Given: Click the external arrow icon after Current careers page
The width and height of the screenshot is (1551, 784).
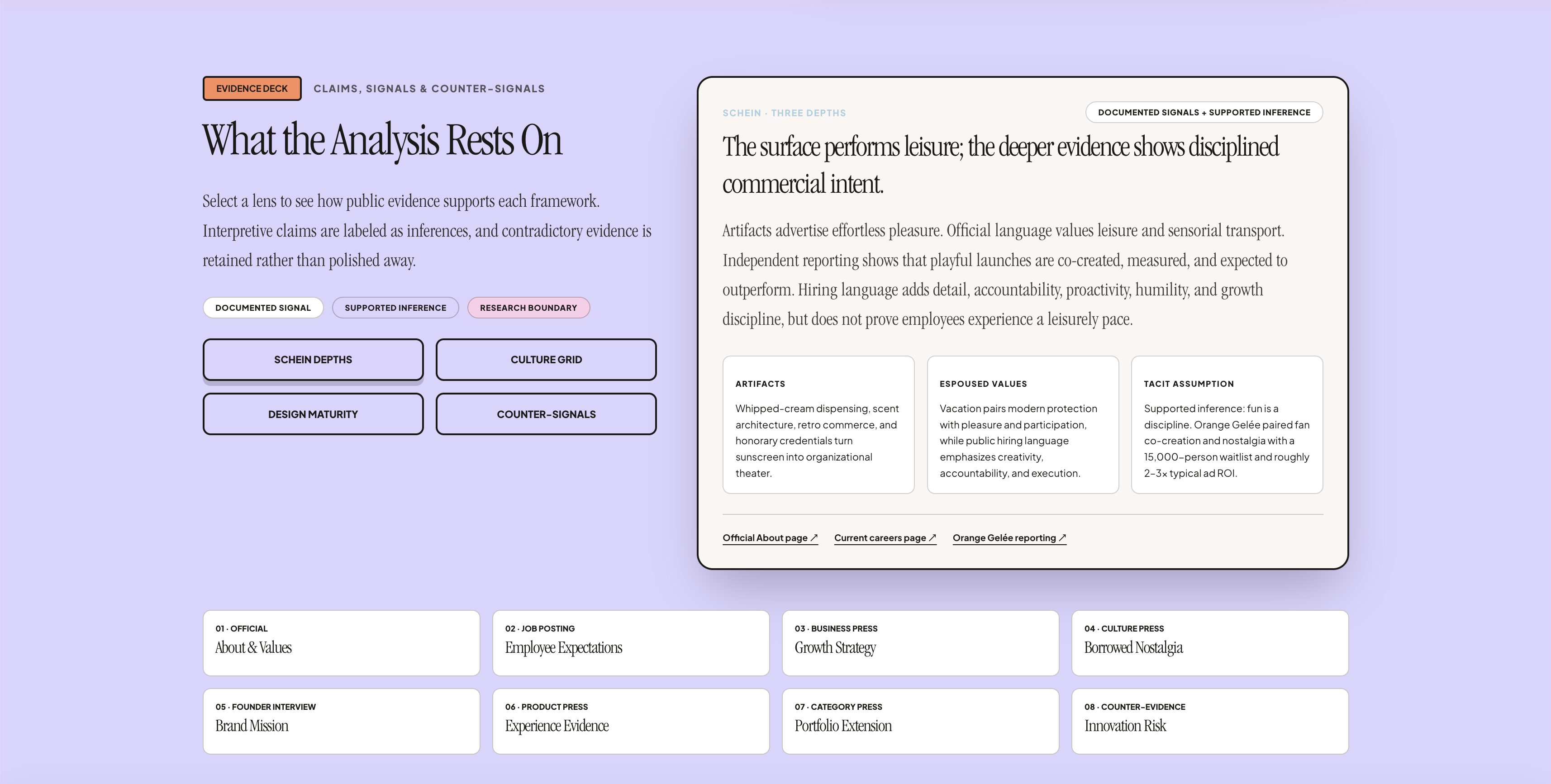Looking at the screenshot, I should [x=933, y=538].
